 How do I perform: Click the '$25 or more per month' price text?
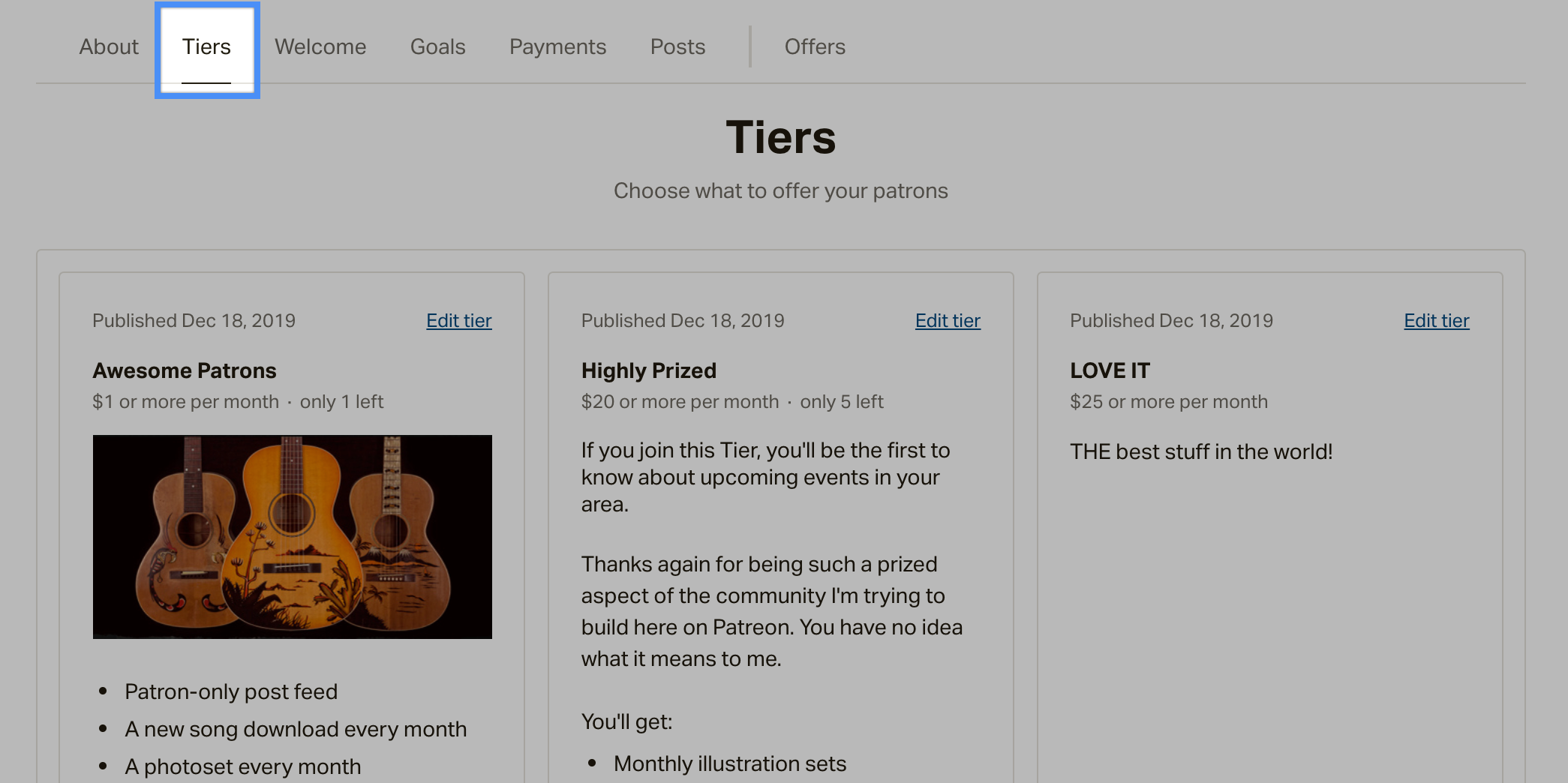pyautogui.click(x=1169, y=402)
